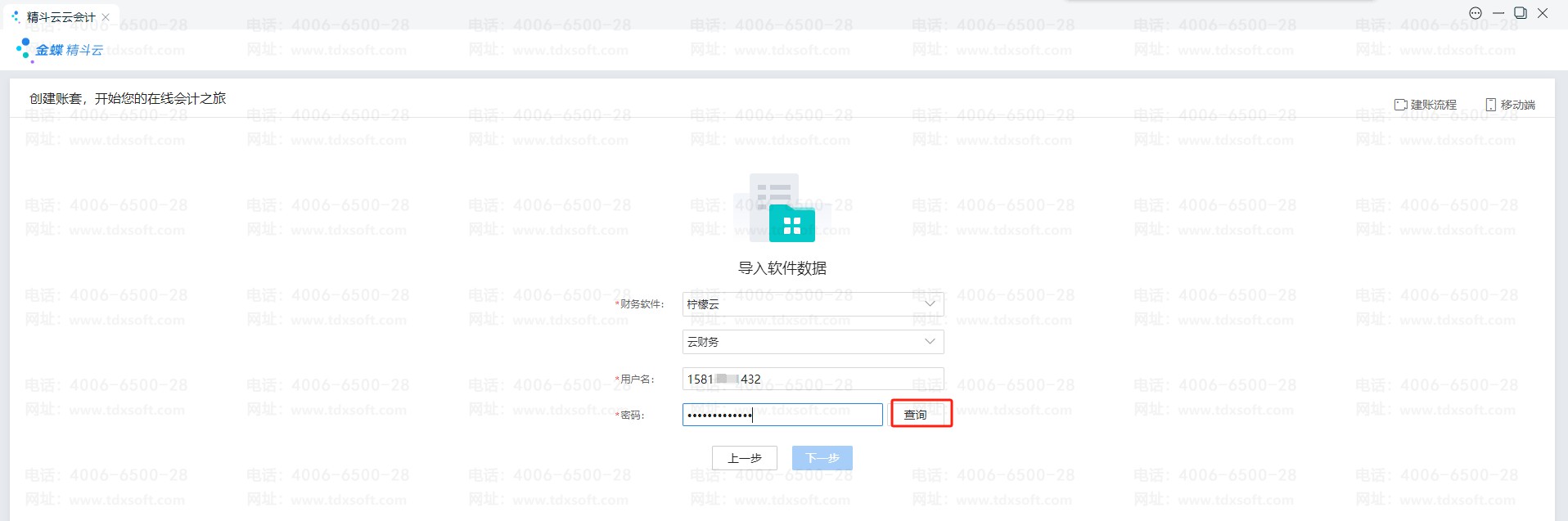1568x521 pixels.
Task: Click the 查询 button
Action: 915,415
